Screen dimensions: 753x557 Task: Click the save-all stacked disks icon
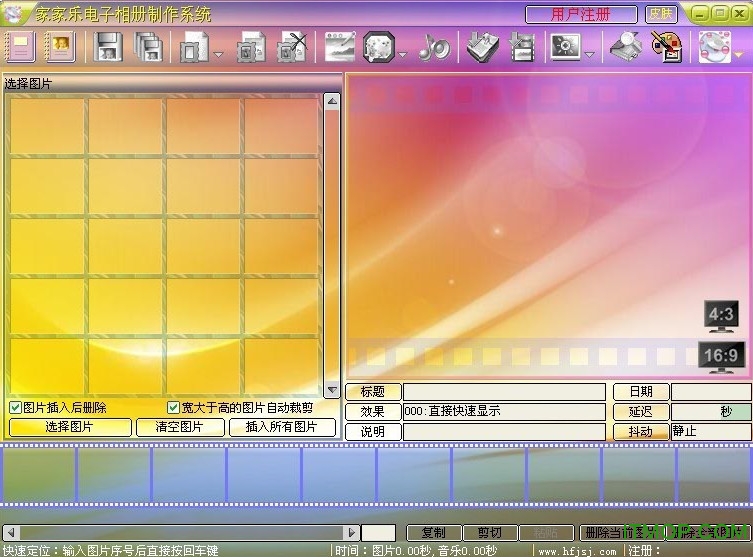(149, 47)
